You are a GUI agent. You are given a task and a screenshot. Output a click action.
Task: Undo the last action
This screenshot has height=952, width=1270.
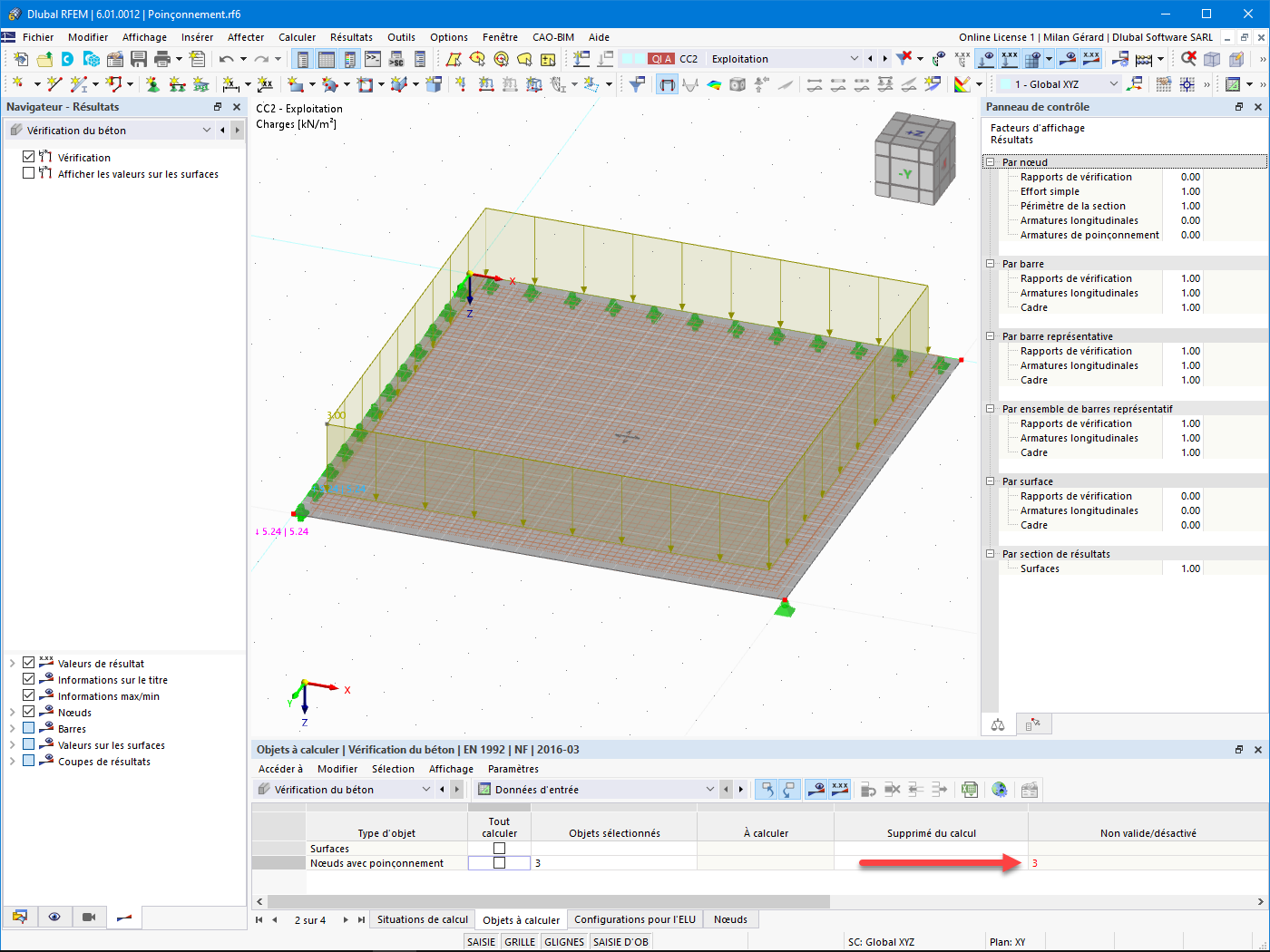(x=226, y=59)
